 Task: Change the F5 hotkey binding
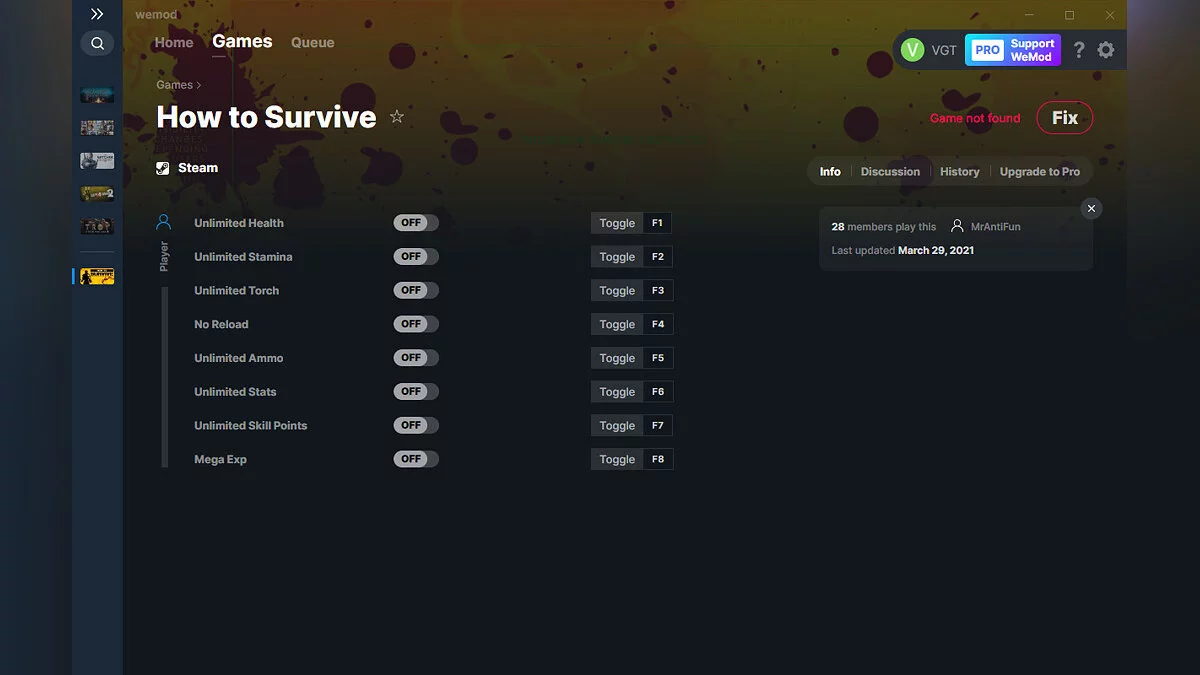658,358
